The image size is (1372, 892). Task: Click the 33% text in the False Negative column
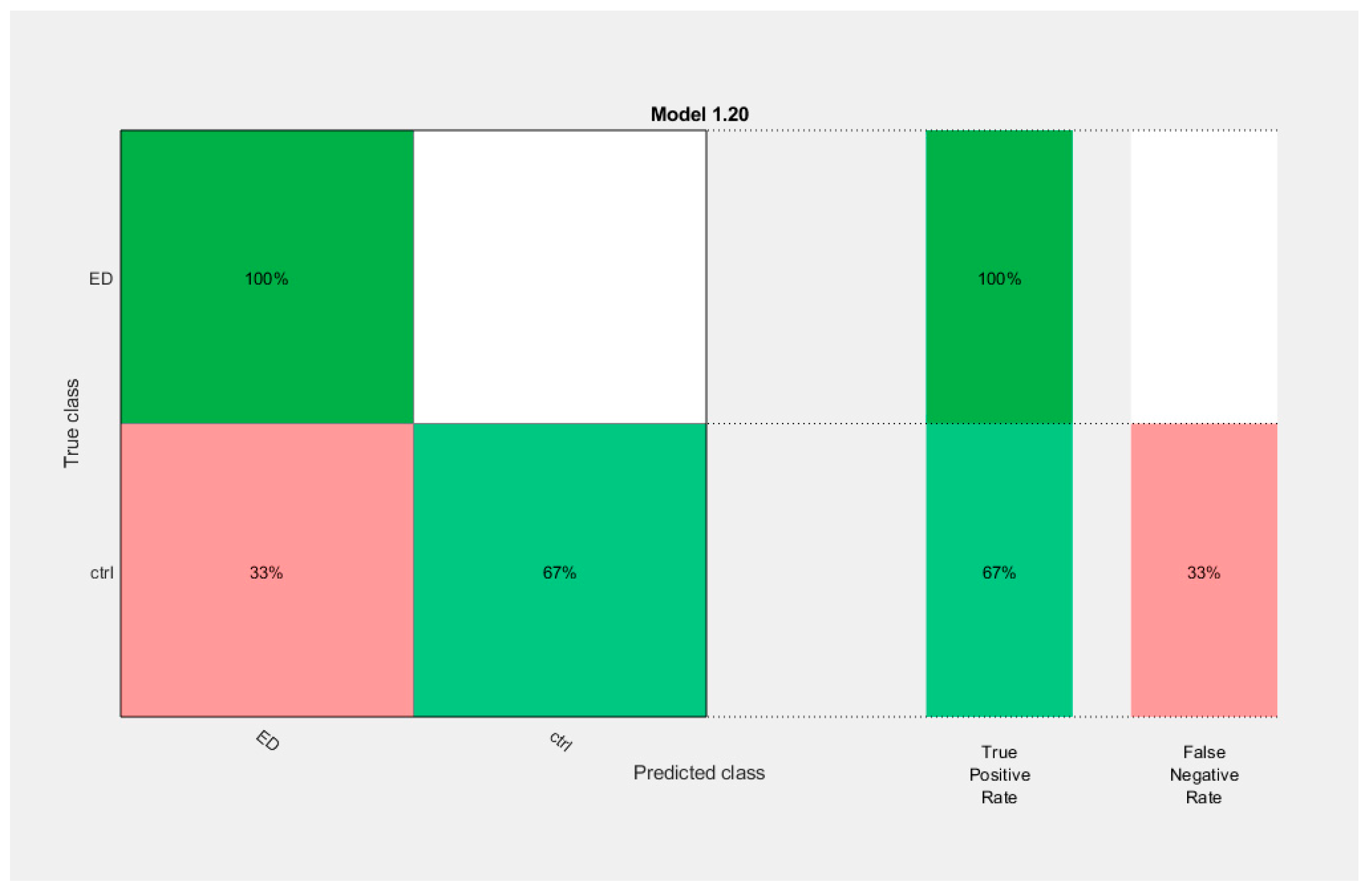(1204, 573)
